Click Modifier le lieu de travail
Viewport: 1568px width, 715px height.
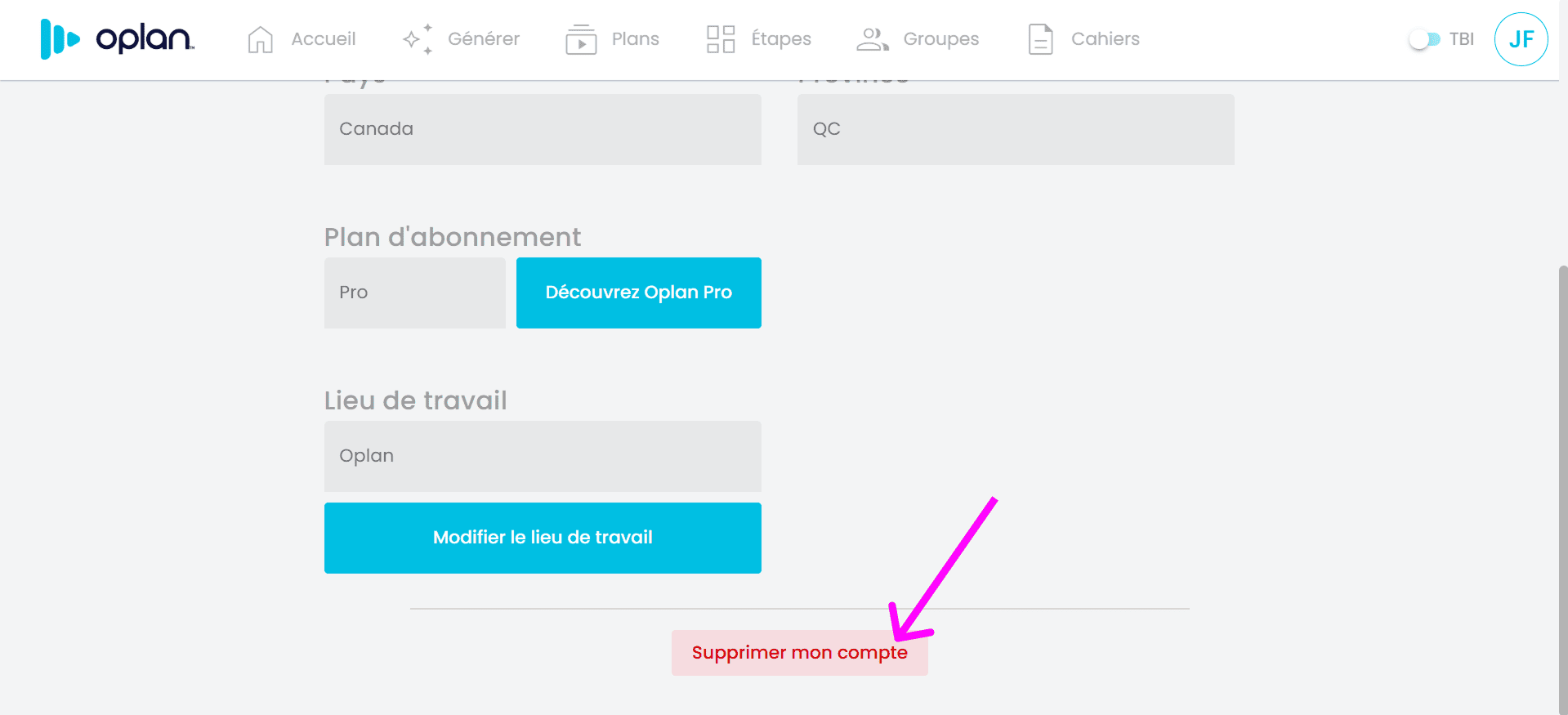(x=543, y=538)
